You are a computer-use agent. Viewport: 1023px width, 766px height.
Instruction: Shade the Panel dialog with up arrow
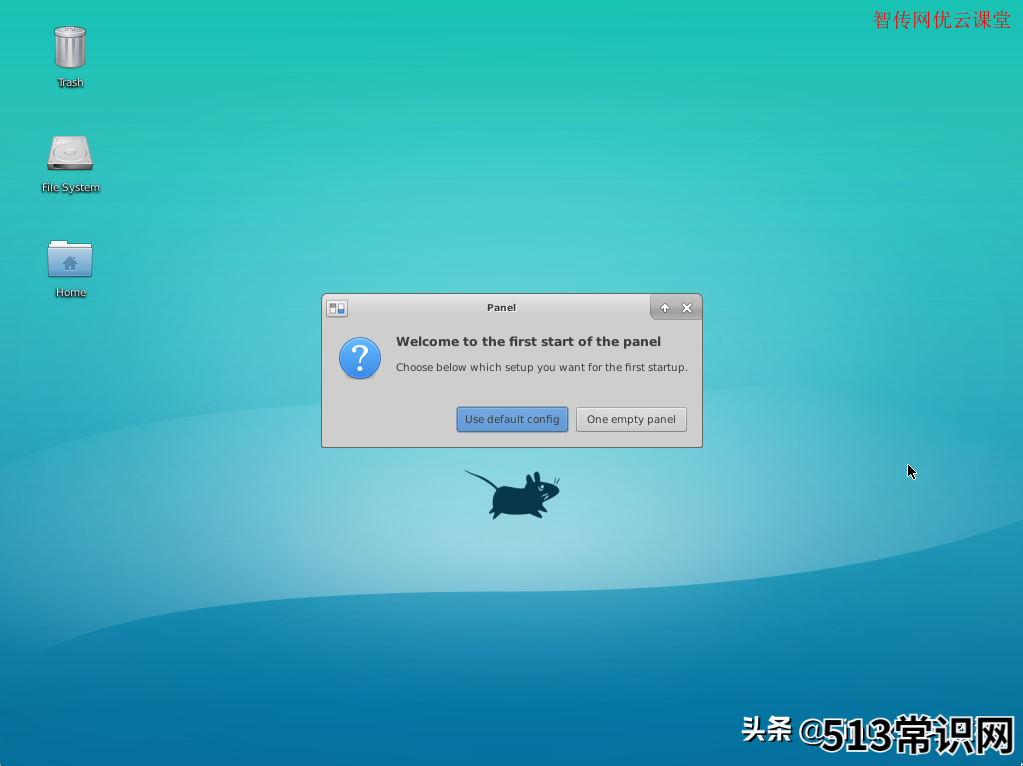click(x=665, y=308)
